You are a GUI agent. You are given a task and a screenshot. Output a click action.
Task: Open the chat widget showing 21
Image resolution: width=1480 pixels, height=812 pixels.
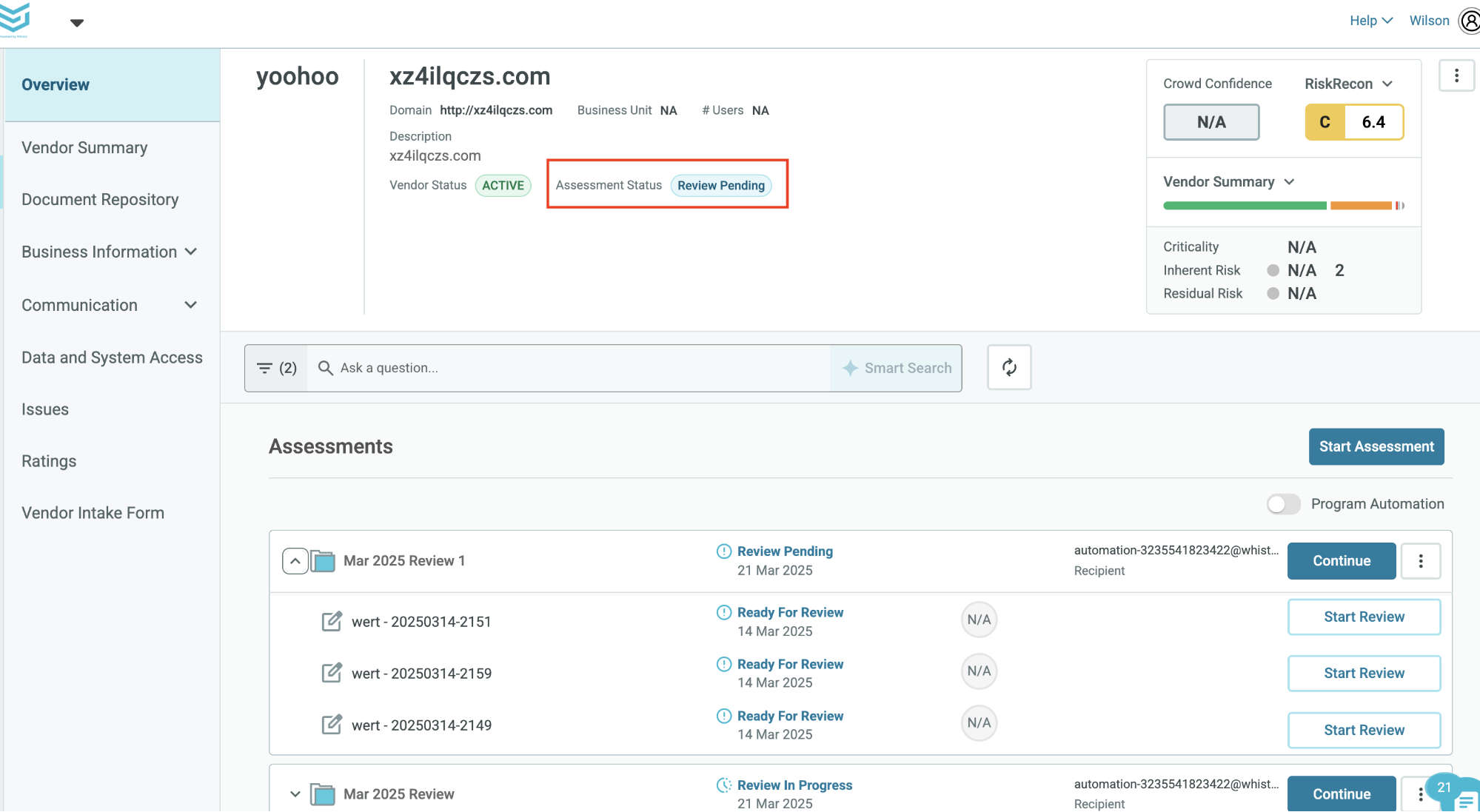(1454, 793)
